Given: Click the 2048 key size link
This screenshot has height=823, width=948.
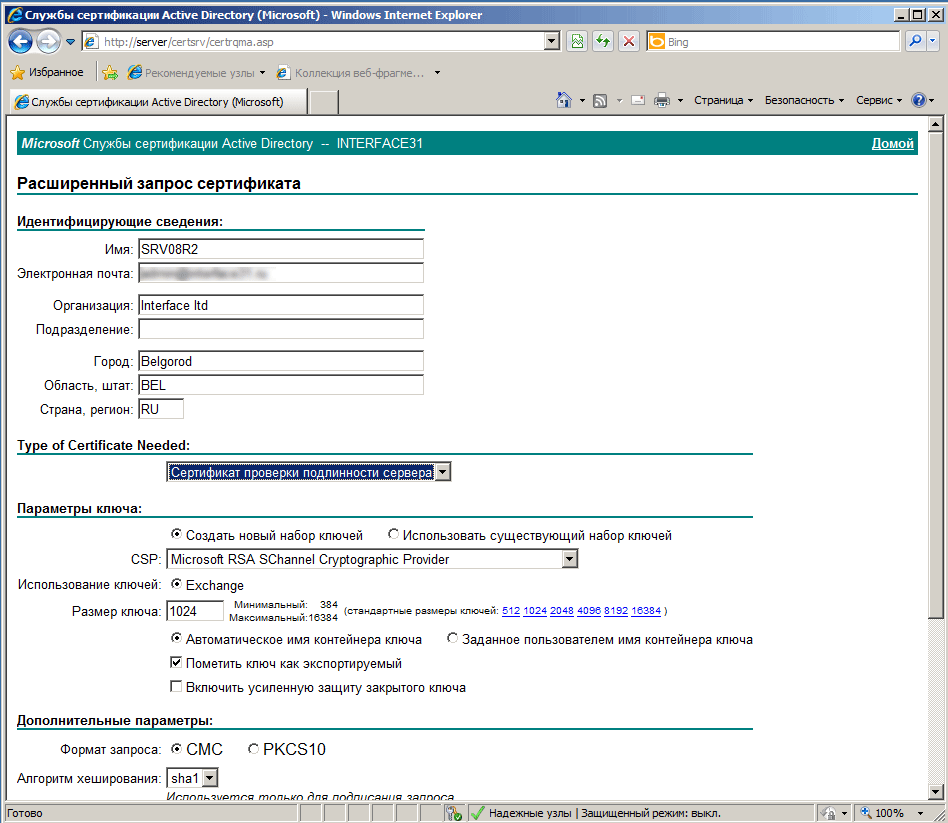Looking at the screenshot, I should coord(562,611).
